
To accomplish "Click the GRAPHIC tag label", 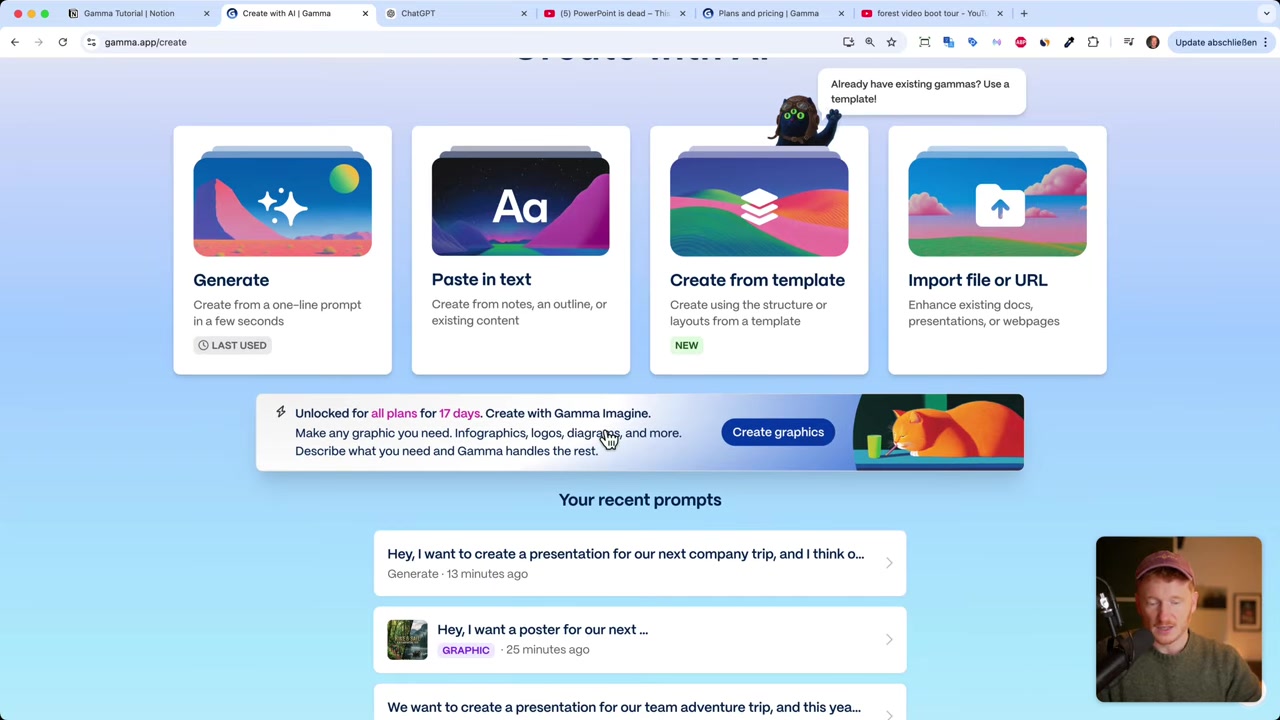I will click(x=466, y=650).
